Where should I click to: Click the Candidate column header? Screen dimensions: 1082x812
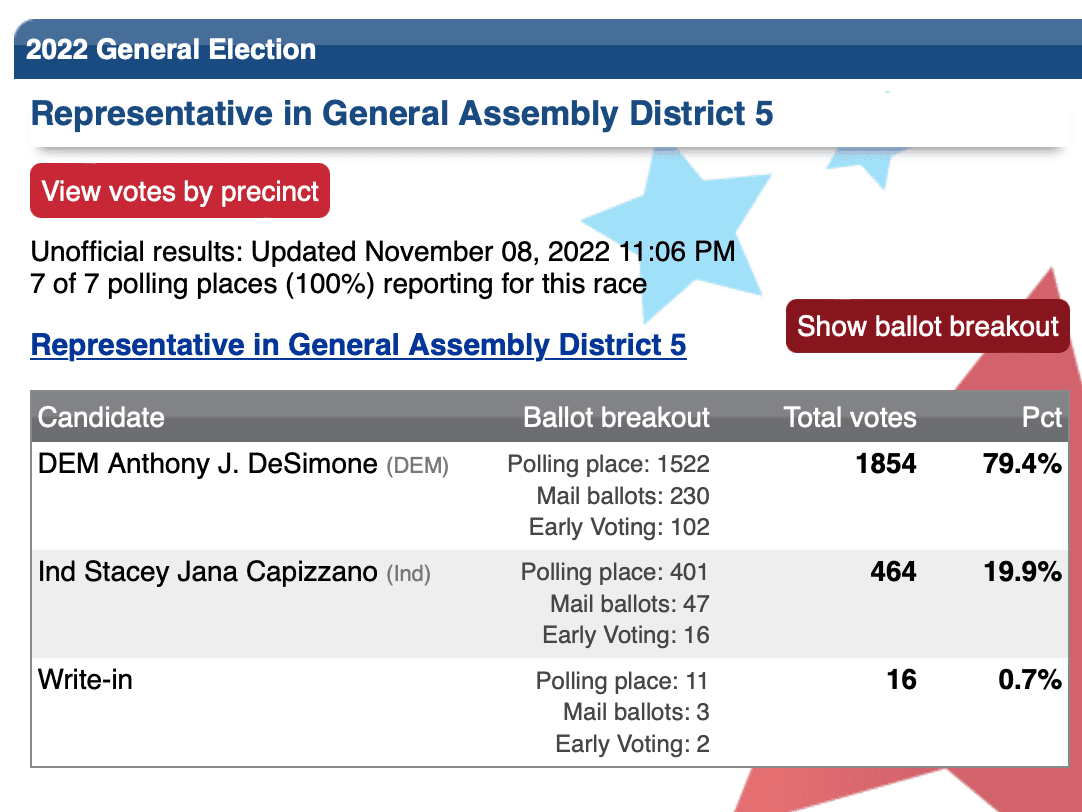pyautogui.click(x=101, y=417)
